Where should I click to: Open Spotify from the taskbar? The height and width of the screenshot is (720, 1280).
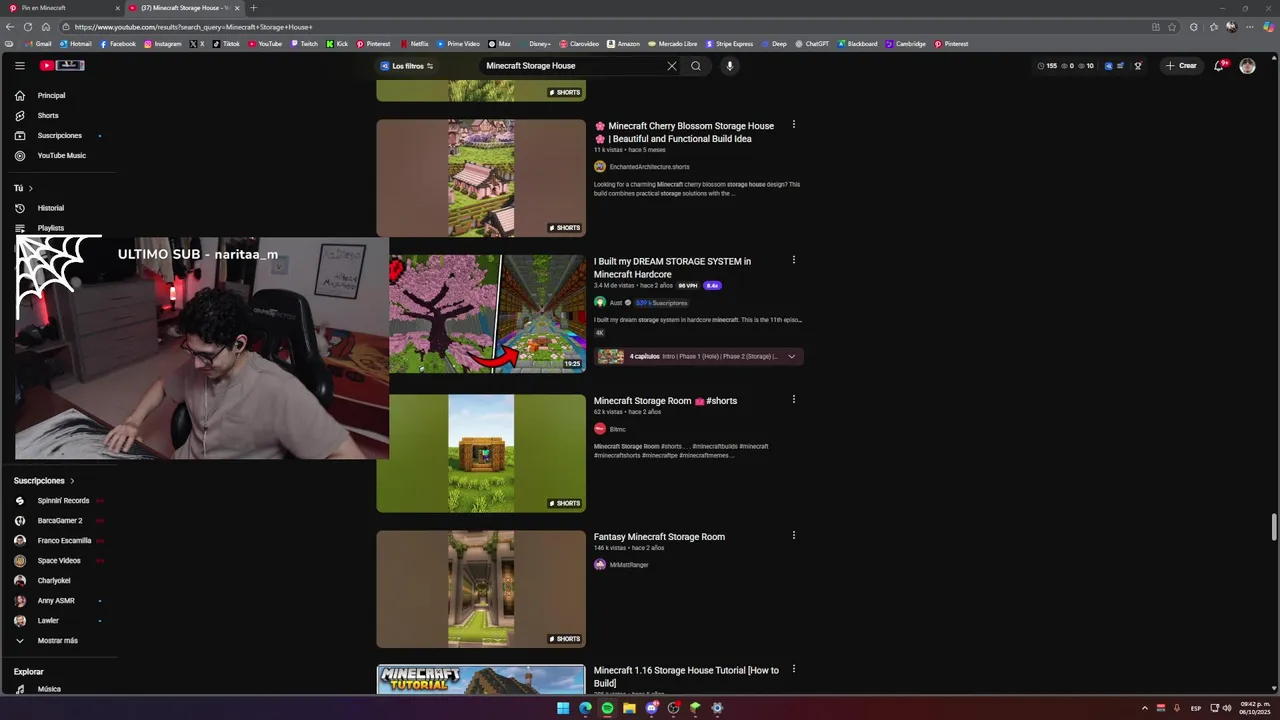[607, 708]
